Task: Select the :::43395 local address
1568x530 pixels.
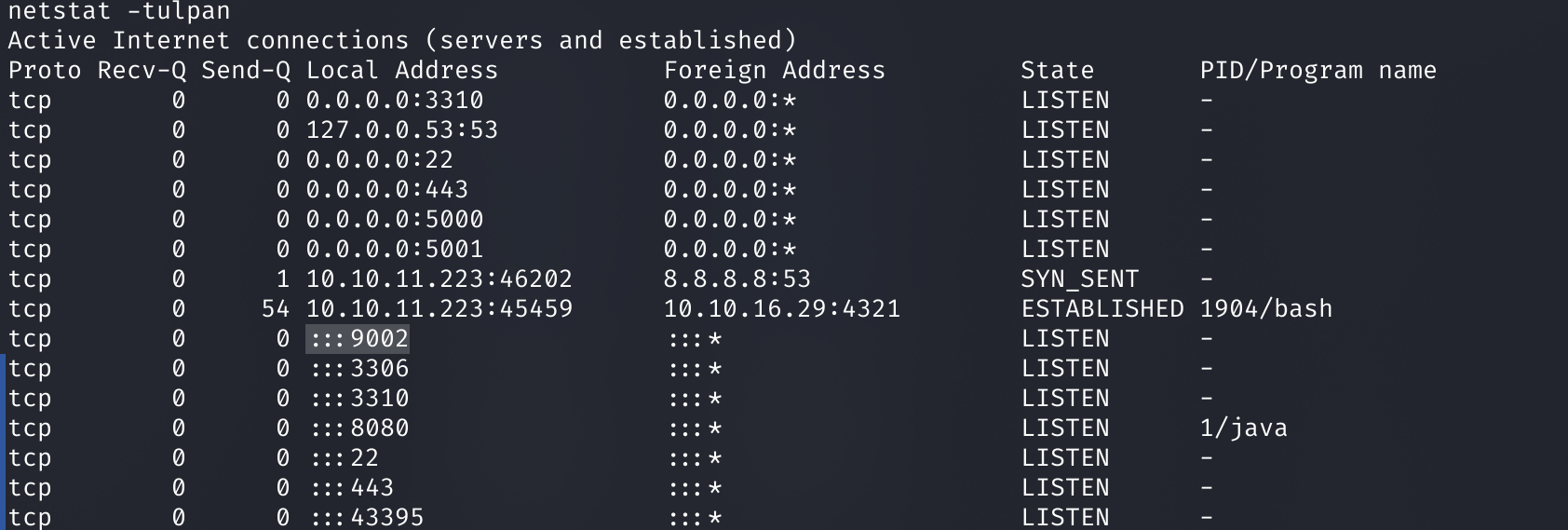Action: pyautogui.click(x=367, y=517)
